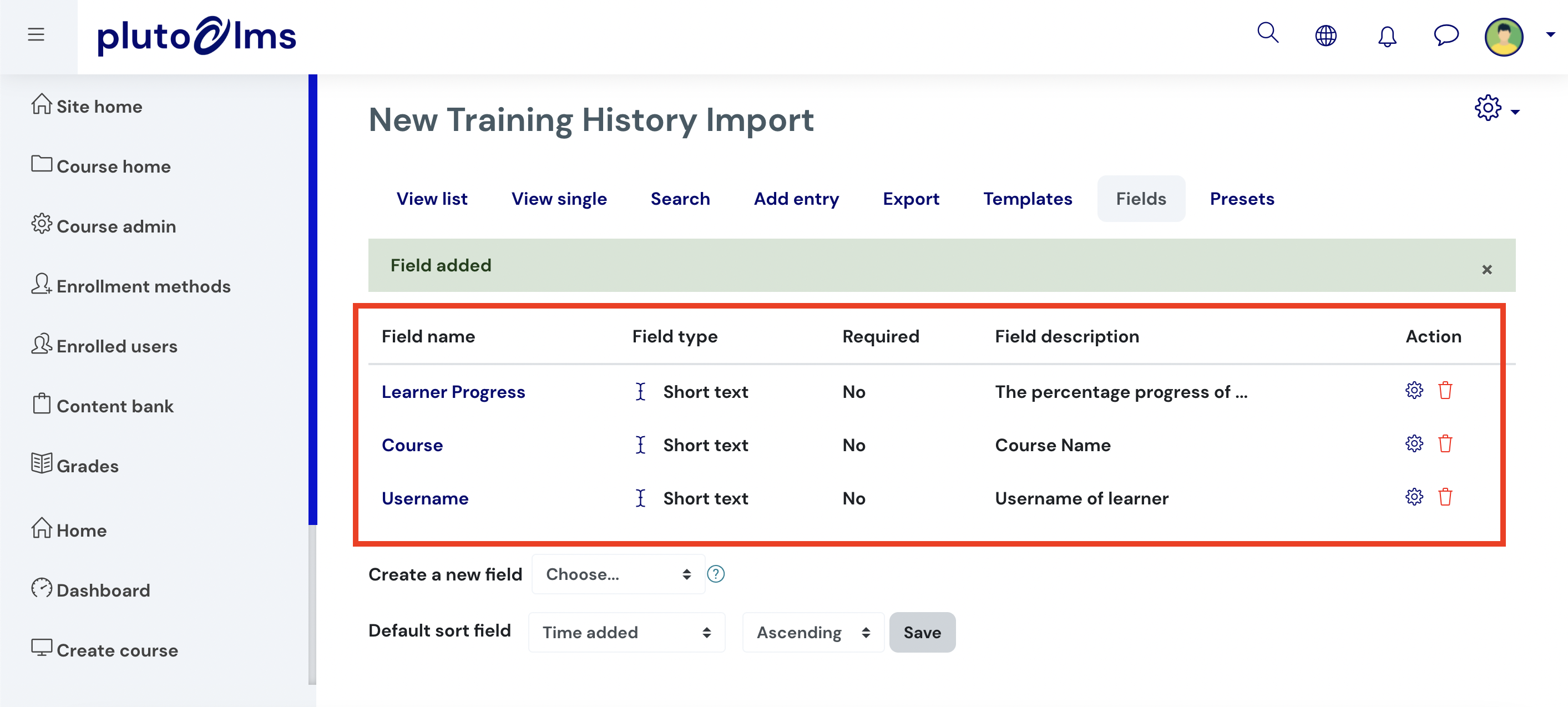Go to Site home label
Image resolution: width=1568 pixels, height=707 pixels.
click(99, 107)
